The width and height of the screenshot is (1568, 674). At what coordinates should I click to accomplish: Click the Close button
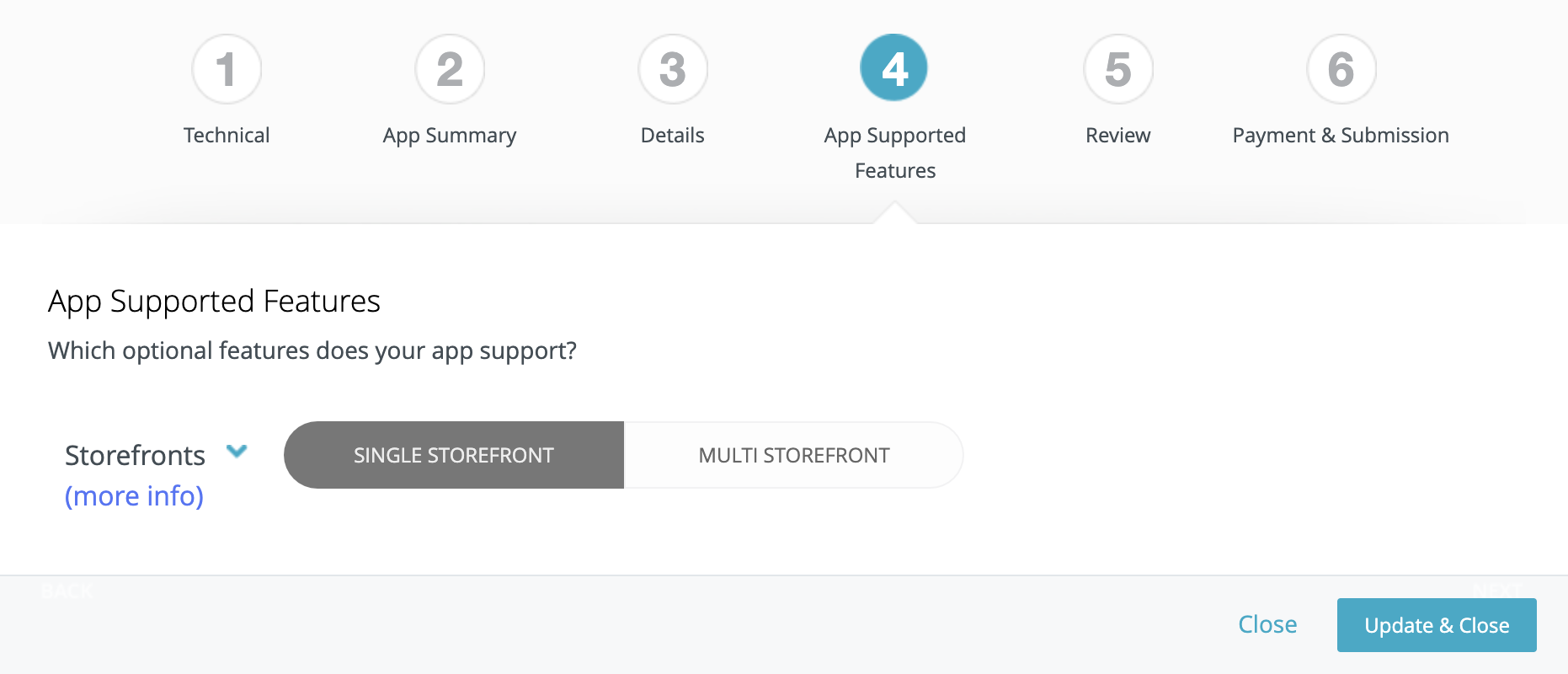click(x=1267, y=624)
